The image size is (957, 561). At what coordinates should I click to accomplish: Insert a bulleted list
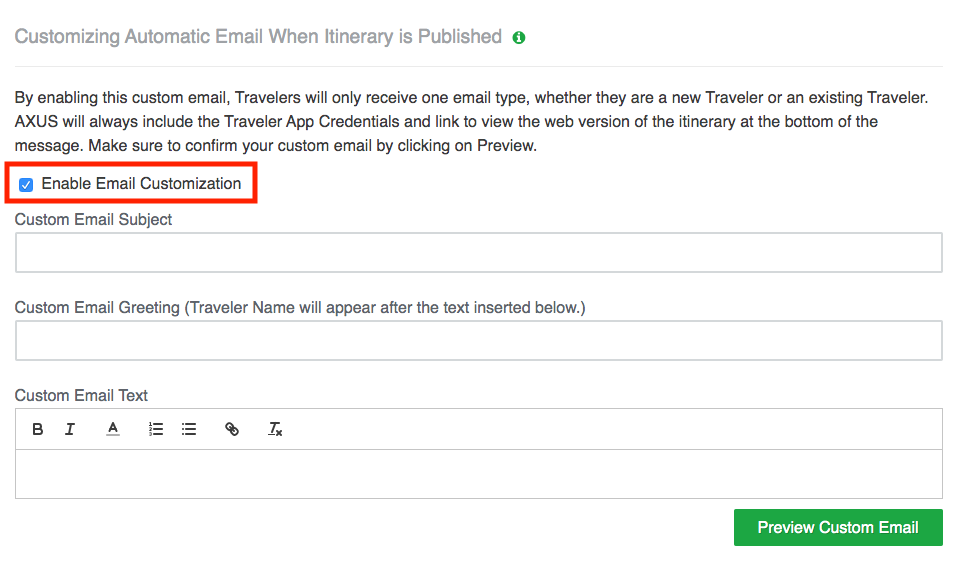click(189, 429)
